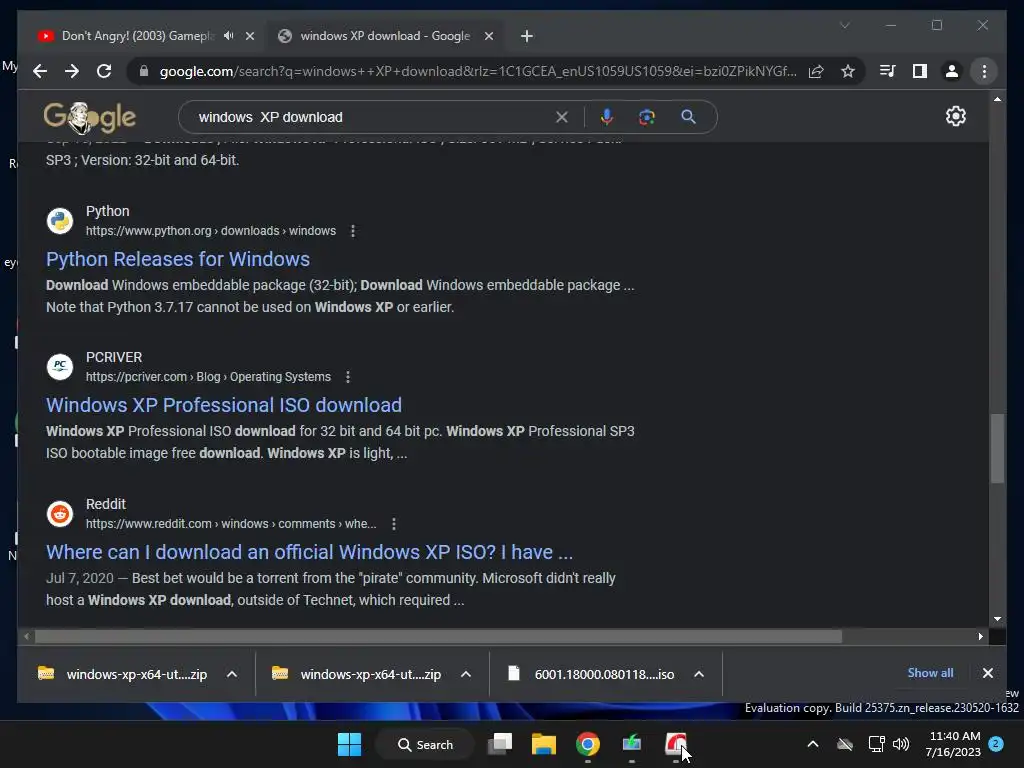Open Chrome tab search dropdown
This screenshot has height=768, width=1024.
point(844,25)
